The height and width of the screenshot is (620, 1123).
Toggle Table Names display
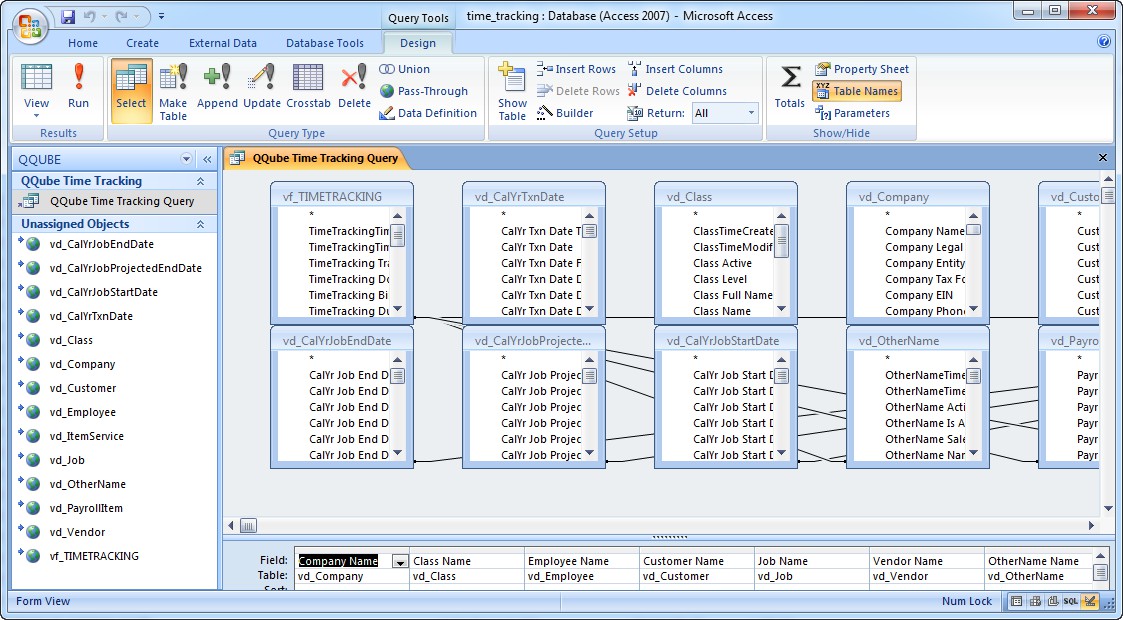(x=856, y=91)
